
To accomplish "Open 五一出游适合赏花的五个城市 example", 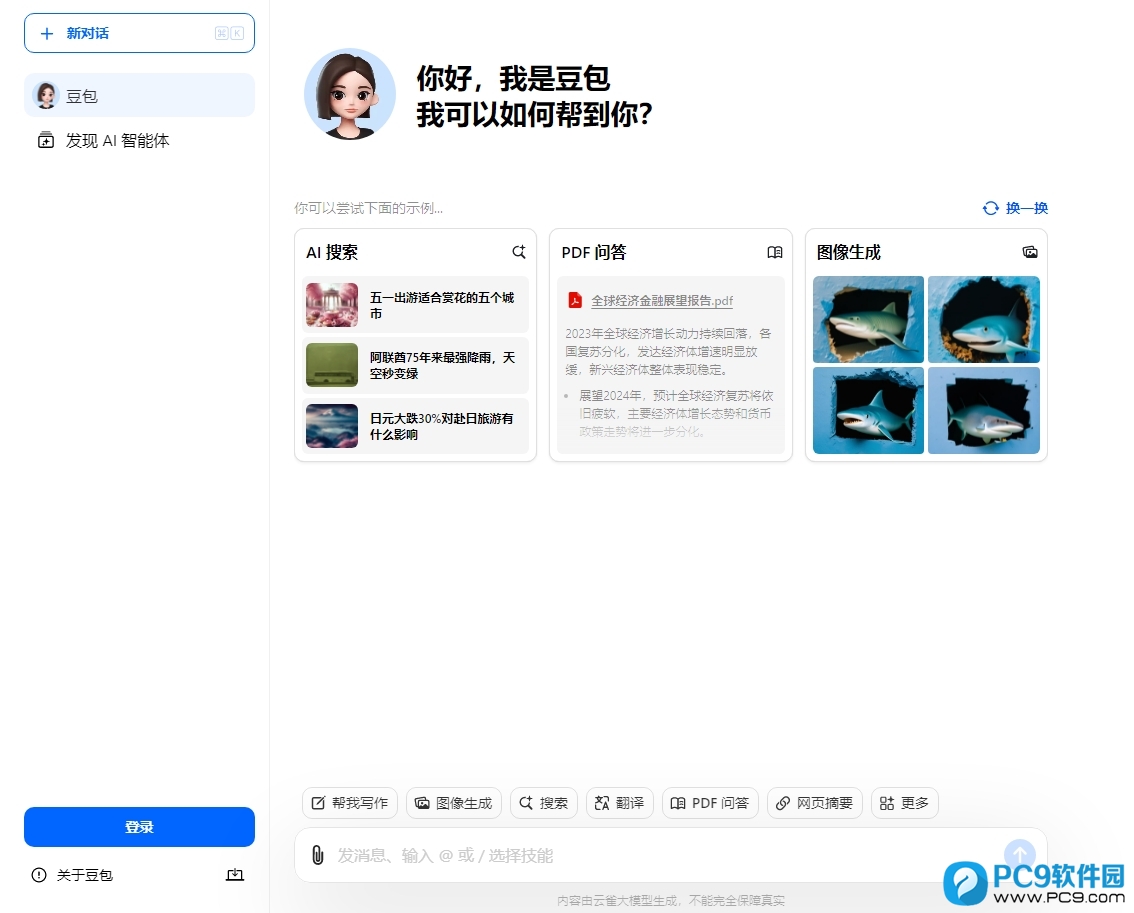I will pos(416,305).
